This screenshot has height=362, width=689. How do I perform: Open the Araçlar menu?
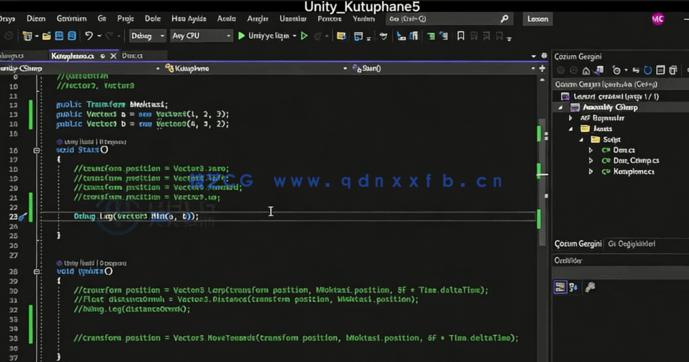[x=257, y=19]
